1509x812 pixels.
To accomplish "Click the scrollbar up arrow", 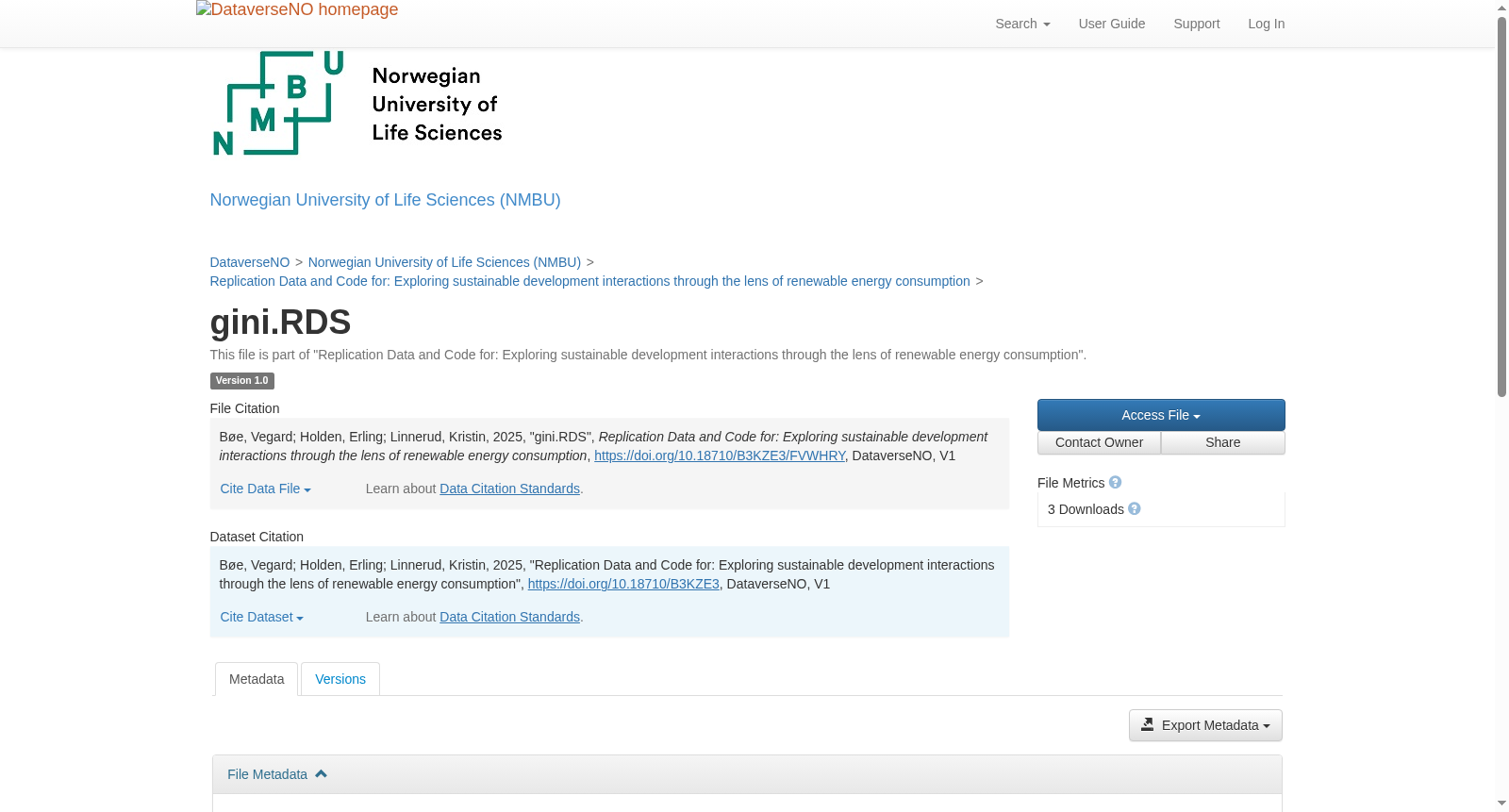I will tap(1501, 8).
